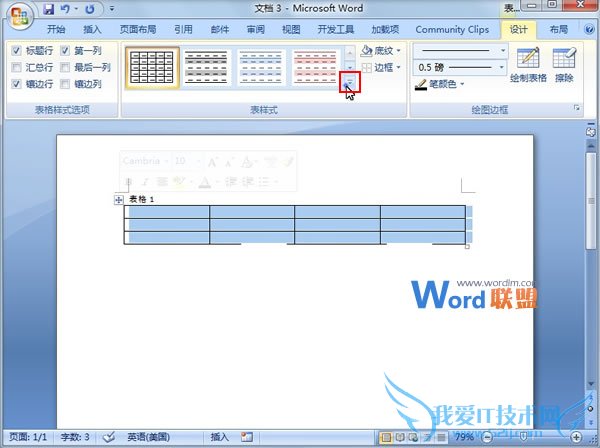600x448 pixels.
Task: Switch to the 页面布局 tab
Action: pyautogui.click(x=138, y=29)
